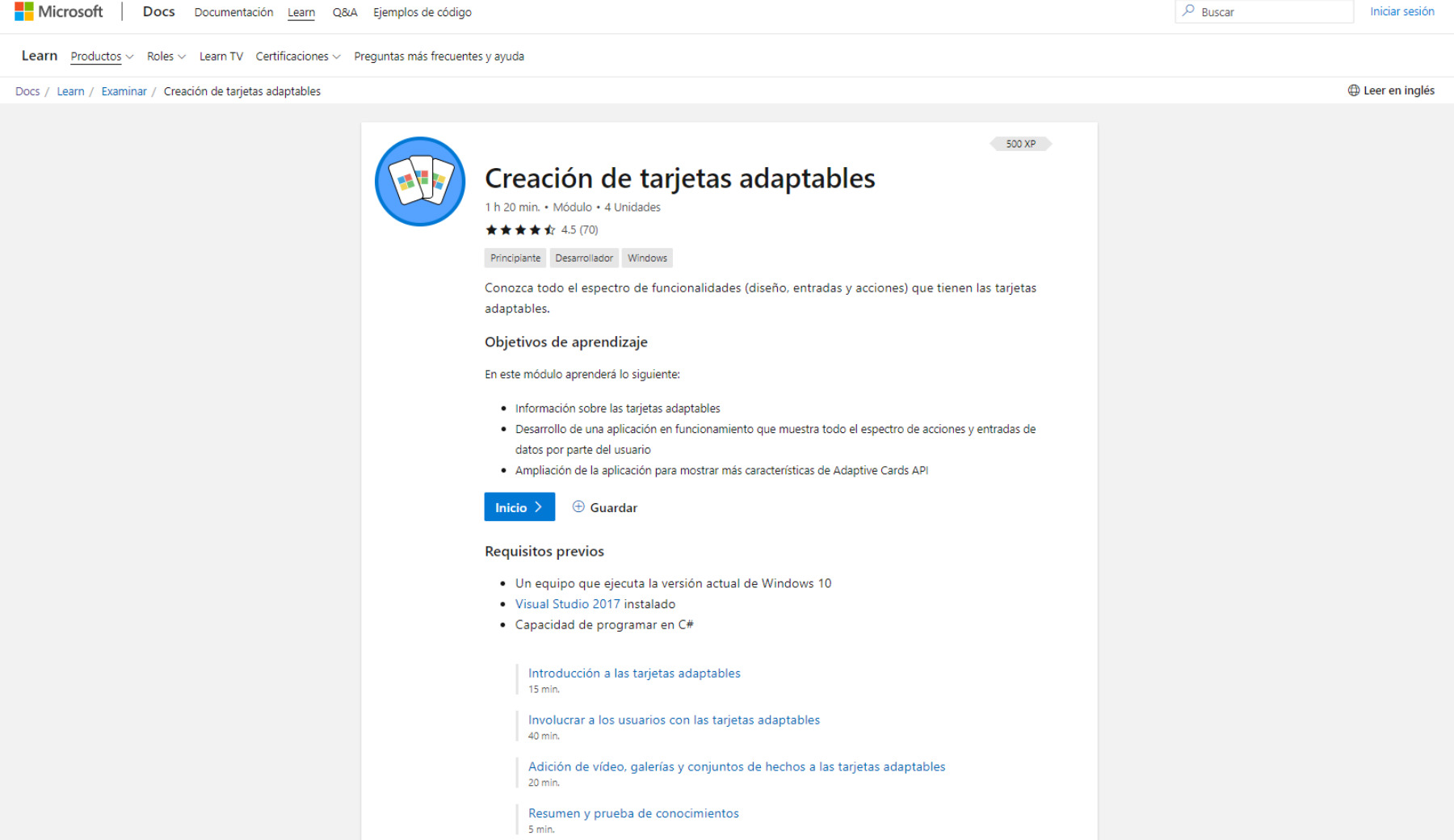Click the 500 XP badge
The image size is (1454, 840).
[1021, 144]
